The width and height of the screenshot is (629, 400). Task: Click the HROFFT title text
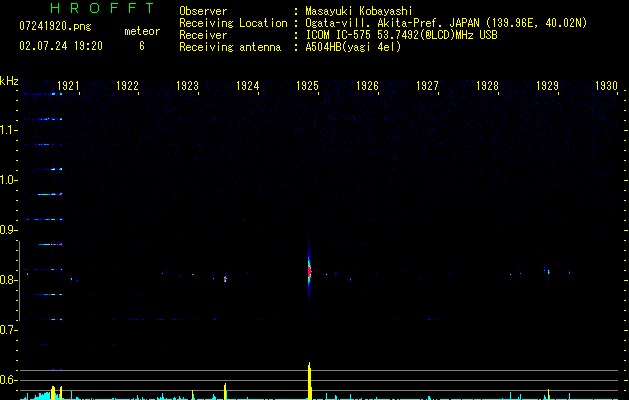click(103, 8)
